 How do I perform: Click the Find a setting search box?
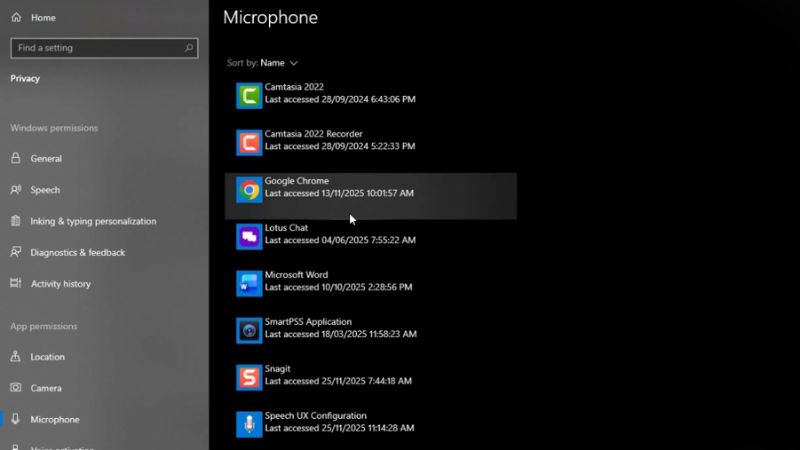[x=104, y=48]
